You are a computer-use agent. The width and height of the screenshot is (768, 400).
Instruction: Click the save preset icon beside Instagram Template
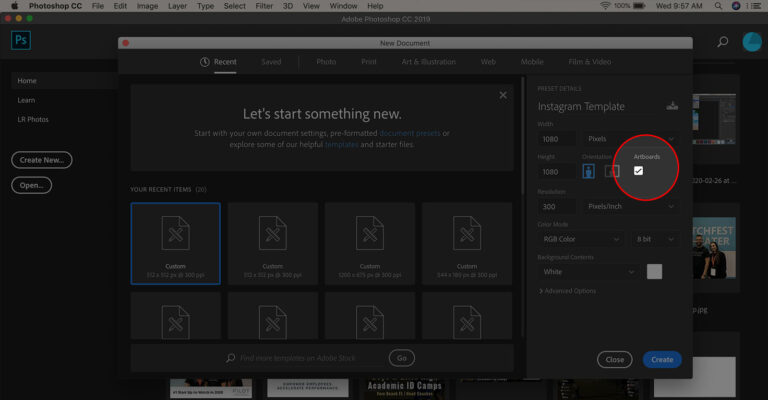point(672,106)
